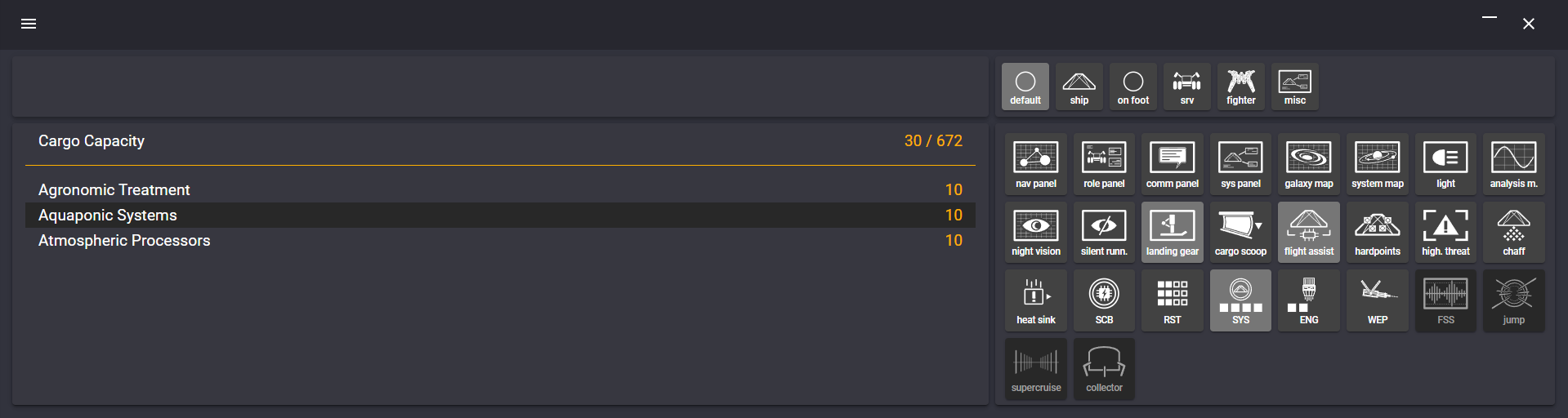
Task: Fire the chaff launcher
Action: pyautogui.click(x=1513, y=233)
